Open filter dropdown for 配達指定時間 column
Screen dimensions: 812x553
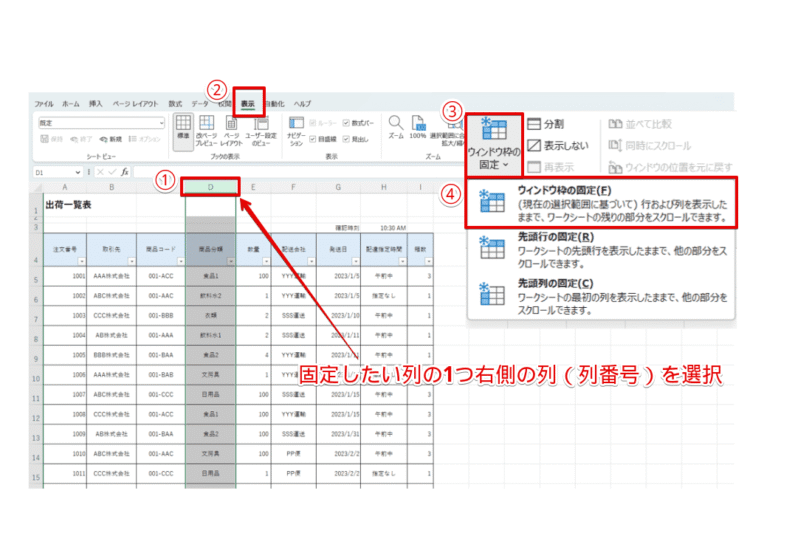pyautogui.click(x=402, y=261)
